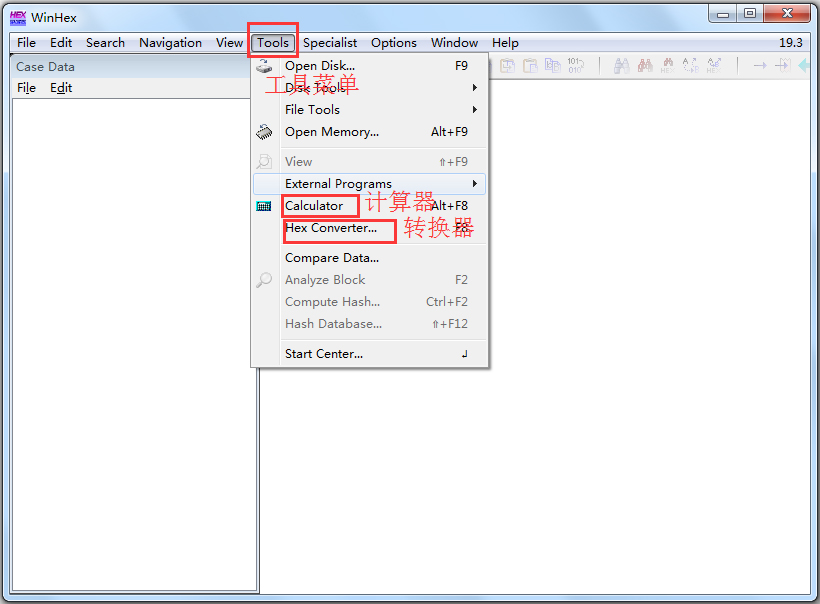Click the red binoculars find text icon

pos(645,65)
